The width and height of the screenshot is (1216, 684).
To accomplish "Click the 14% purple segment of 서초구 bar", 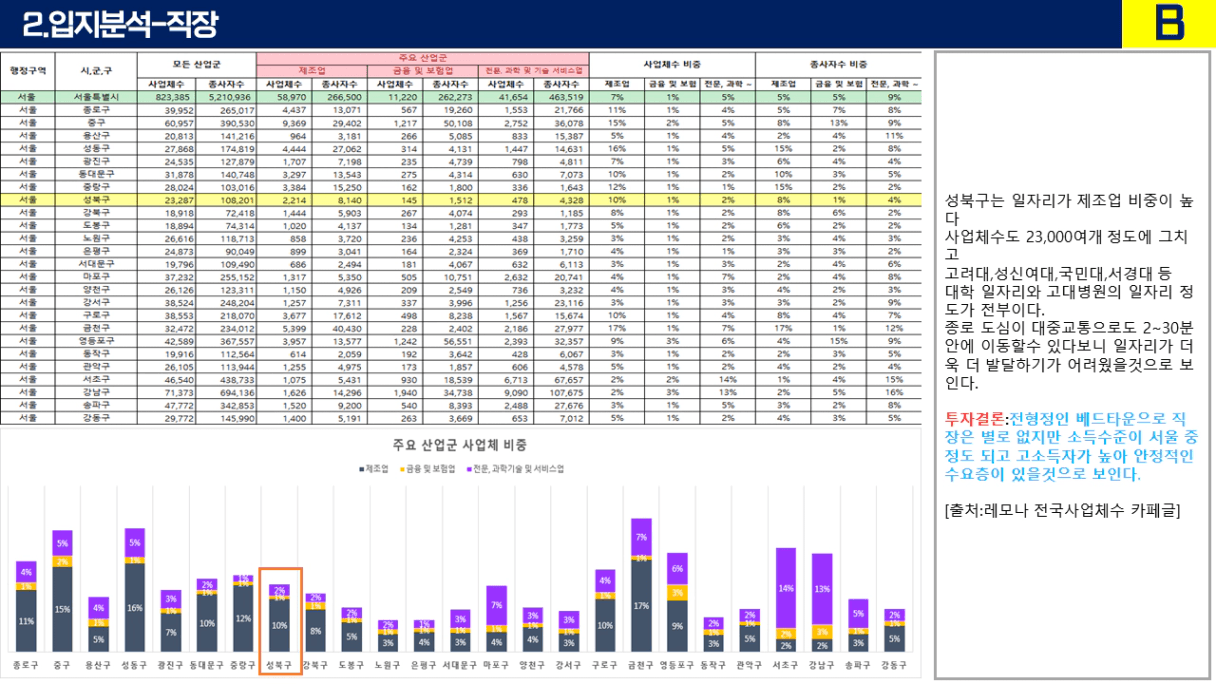I will click(x=786, y=588).
